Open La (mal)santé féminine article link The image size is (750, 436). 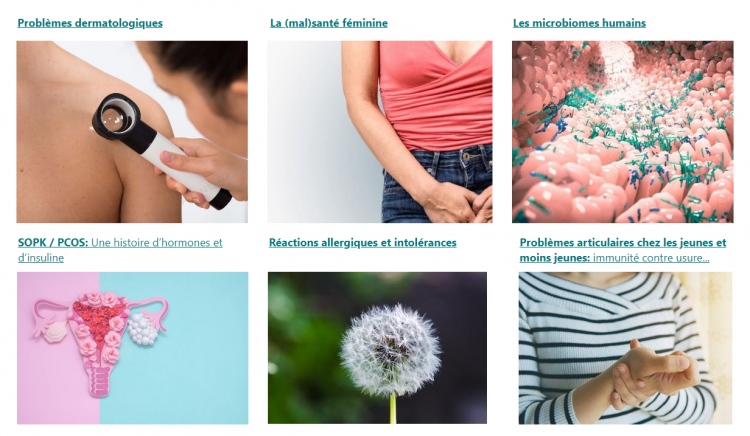click(x=329, y=23)
